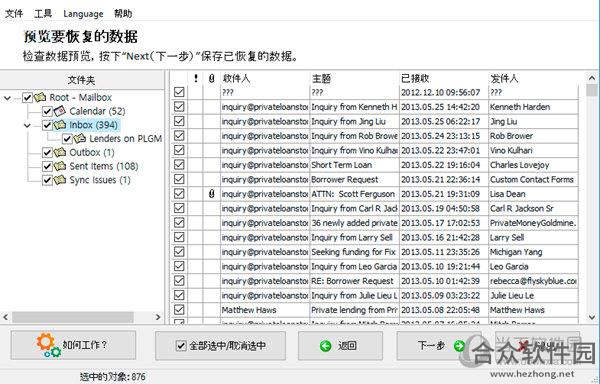The width and height of the screenshot is (600, 384).
Task: Click the attachment icon on ATTN: Scott Ferguson row
Action: (x=212, y=194)
